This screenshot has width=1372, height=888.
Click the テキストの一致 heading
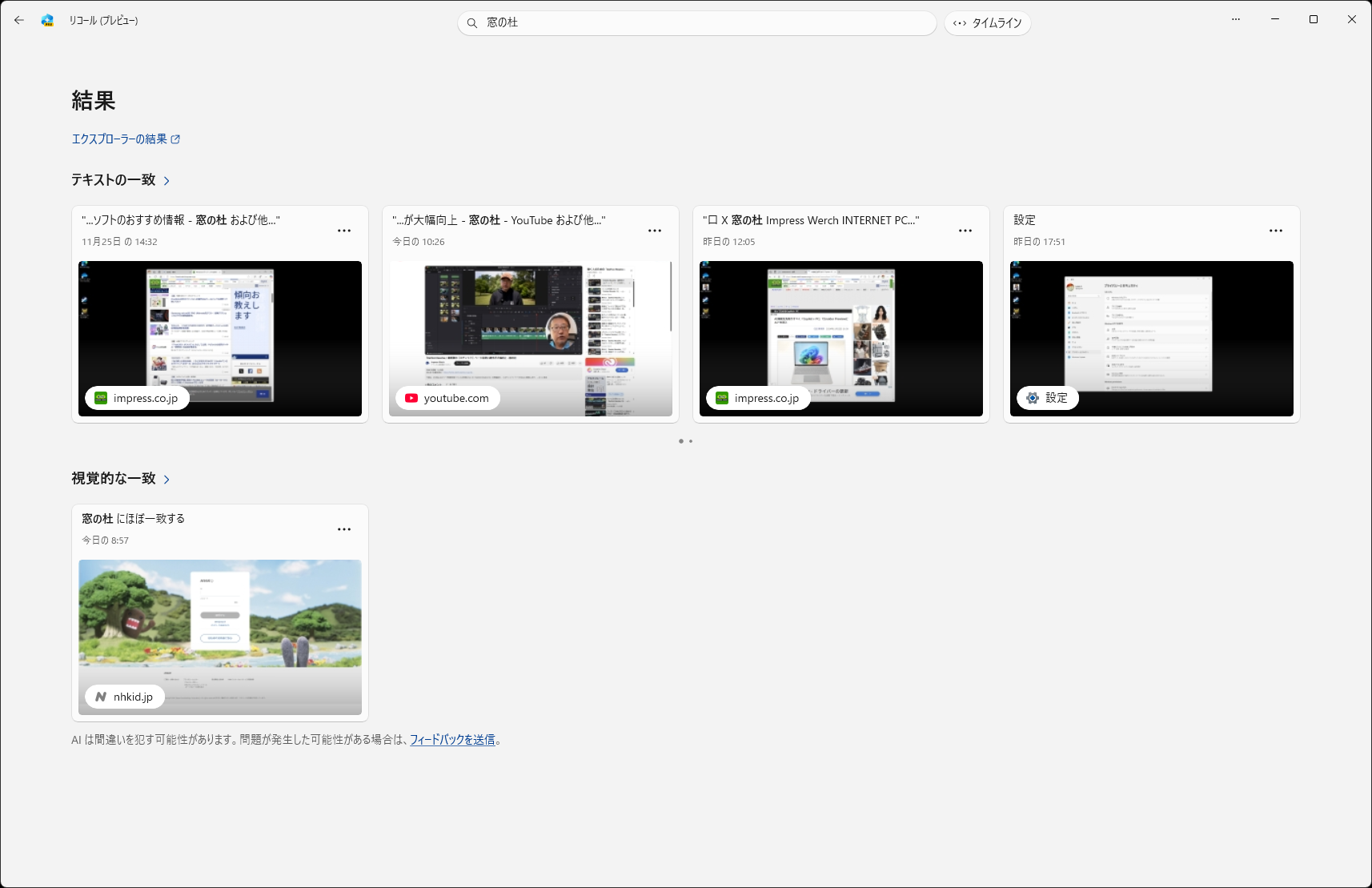point(114,180)
